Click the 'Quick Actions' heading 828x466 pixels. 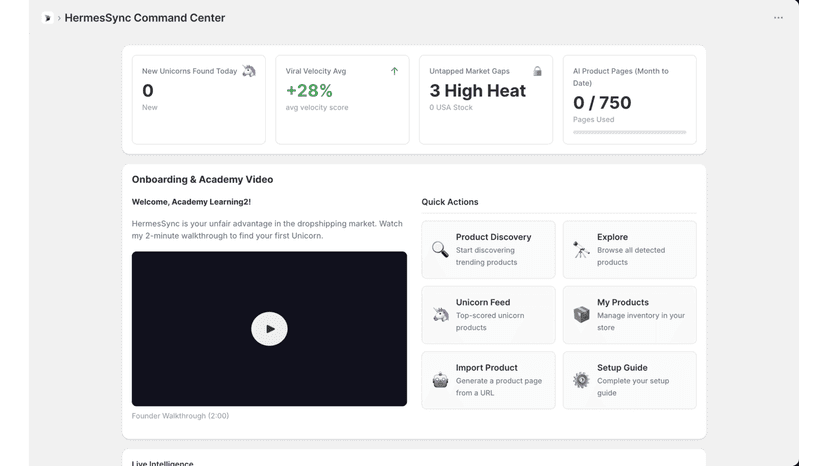[x=450, y=202]
